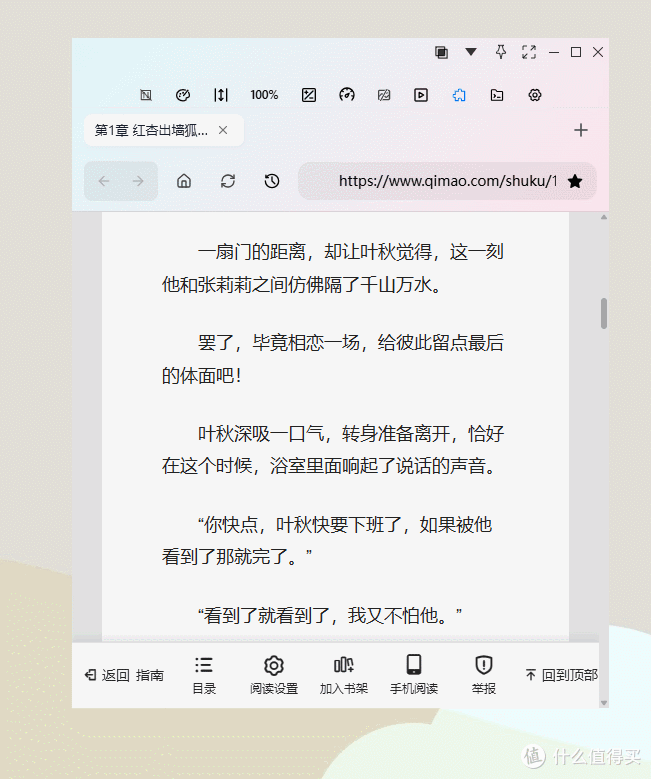Click the vertical height arrows icon
Image resolution: width=651 pixels, height=779 pixels.
[x=221, y=95]
